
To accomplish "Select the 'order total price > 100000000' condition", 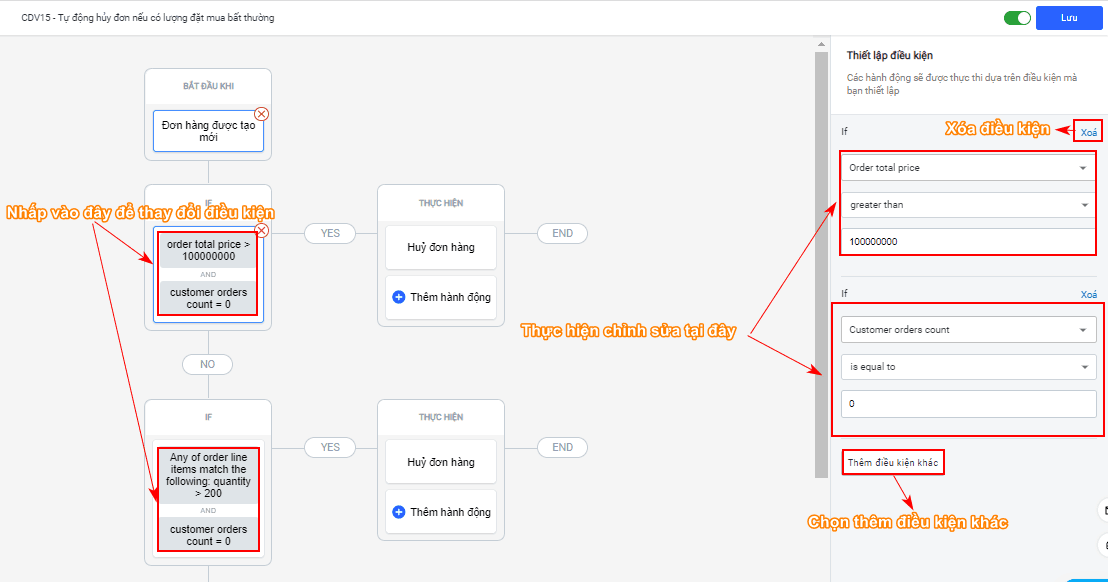I will pos(208,251).
